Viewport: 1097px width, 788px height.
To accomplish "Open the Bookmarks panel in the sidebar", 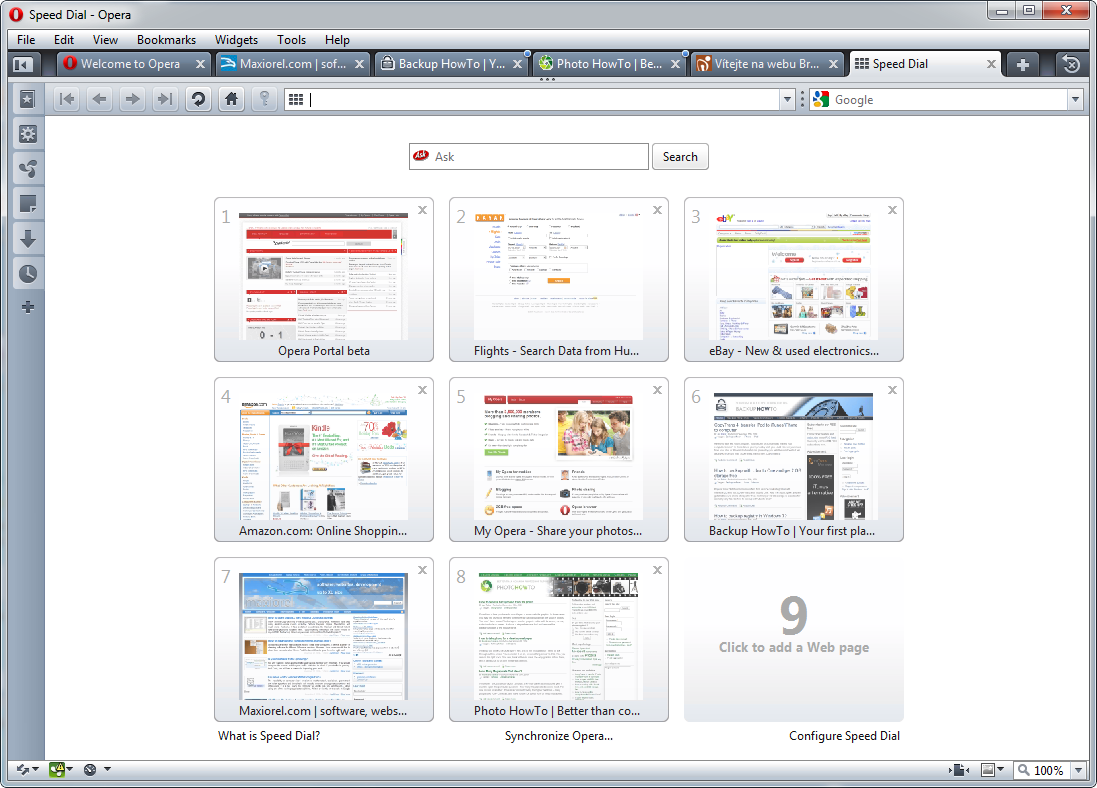I will (x=27, y=99).
